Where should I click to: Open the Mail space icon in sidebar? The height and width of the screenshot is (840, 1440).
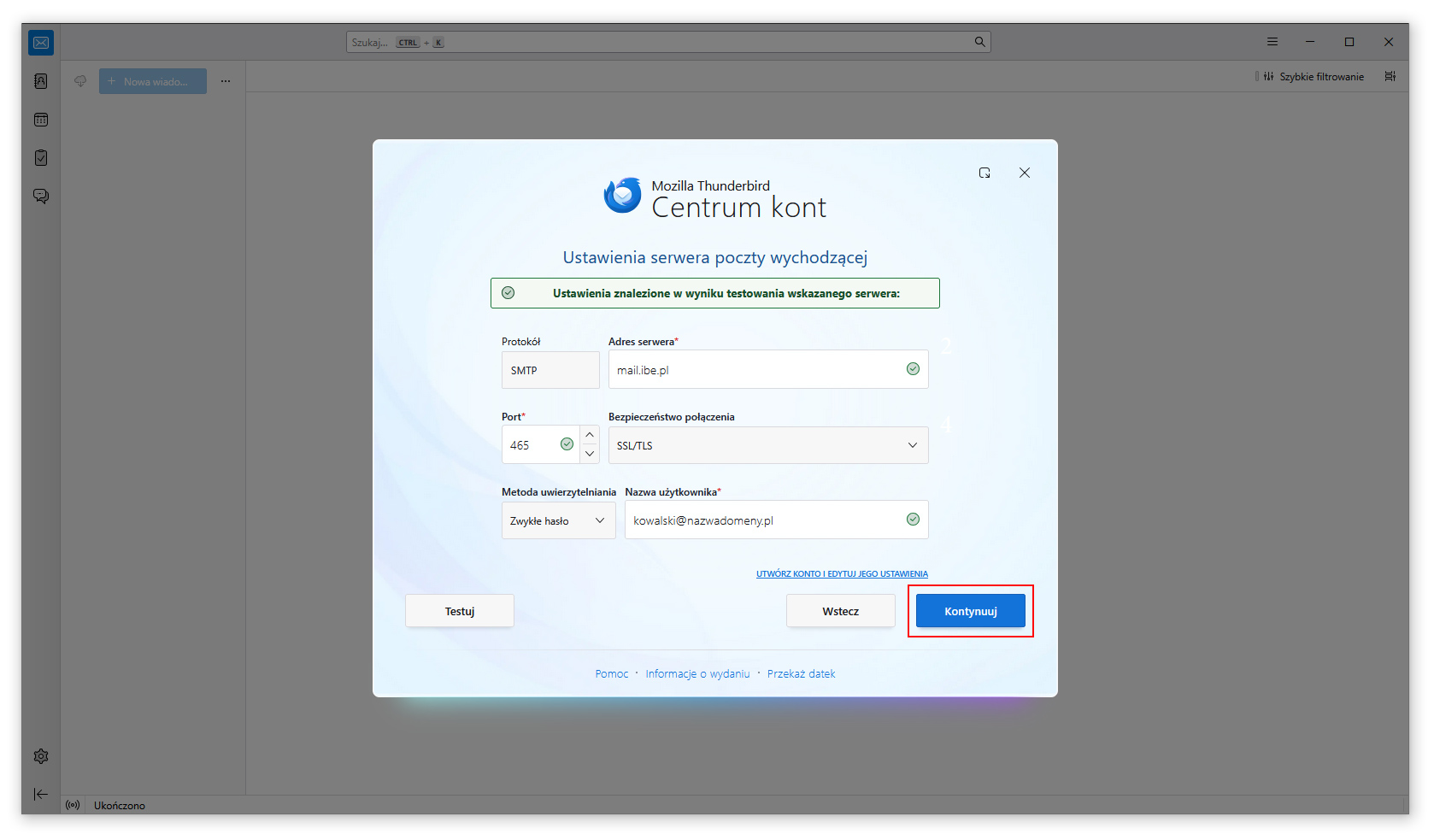tap(41, 43)
